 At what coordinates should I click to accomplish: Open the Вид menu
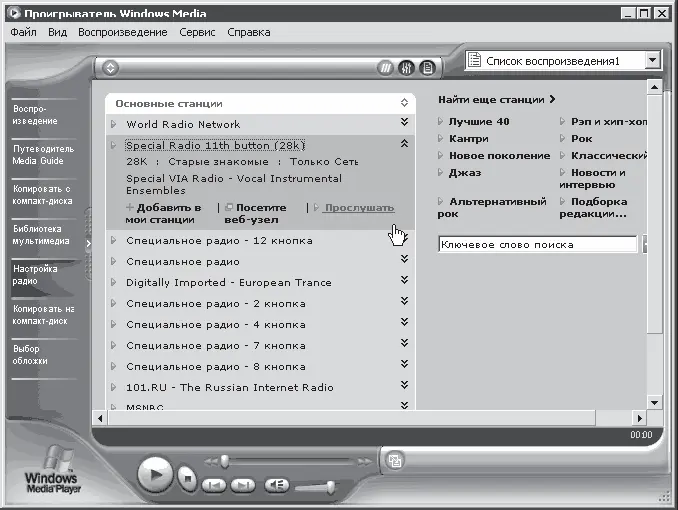[58, 32]
